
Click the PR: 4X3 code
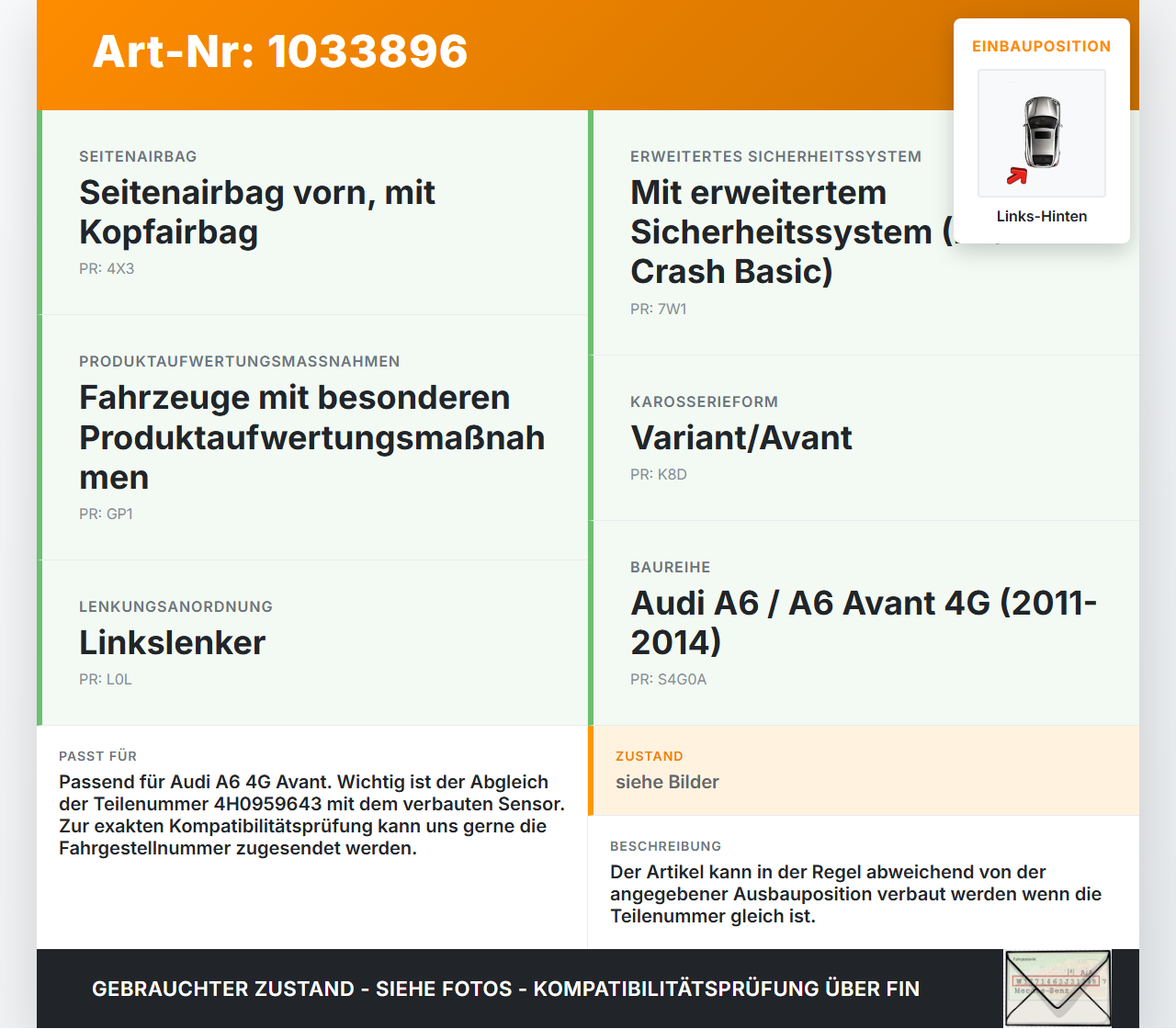tap(107, 269)
